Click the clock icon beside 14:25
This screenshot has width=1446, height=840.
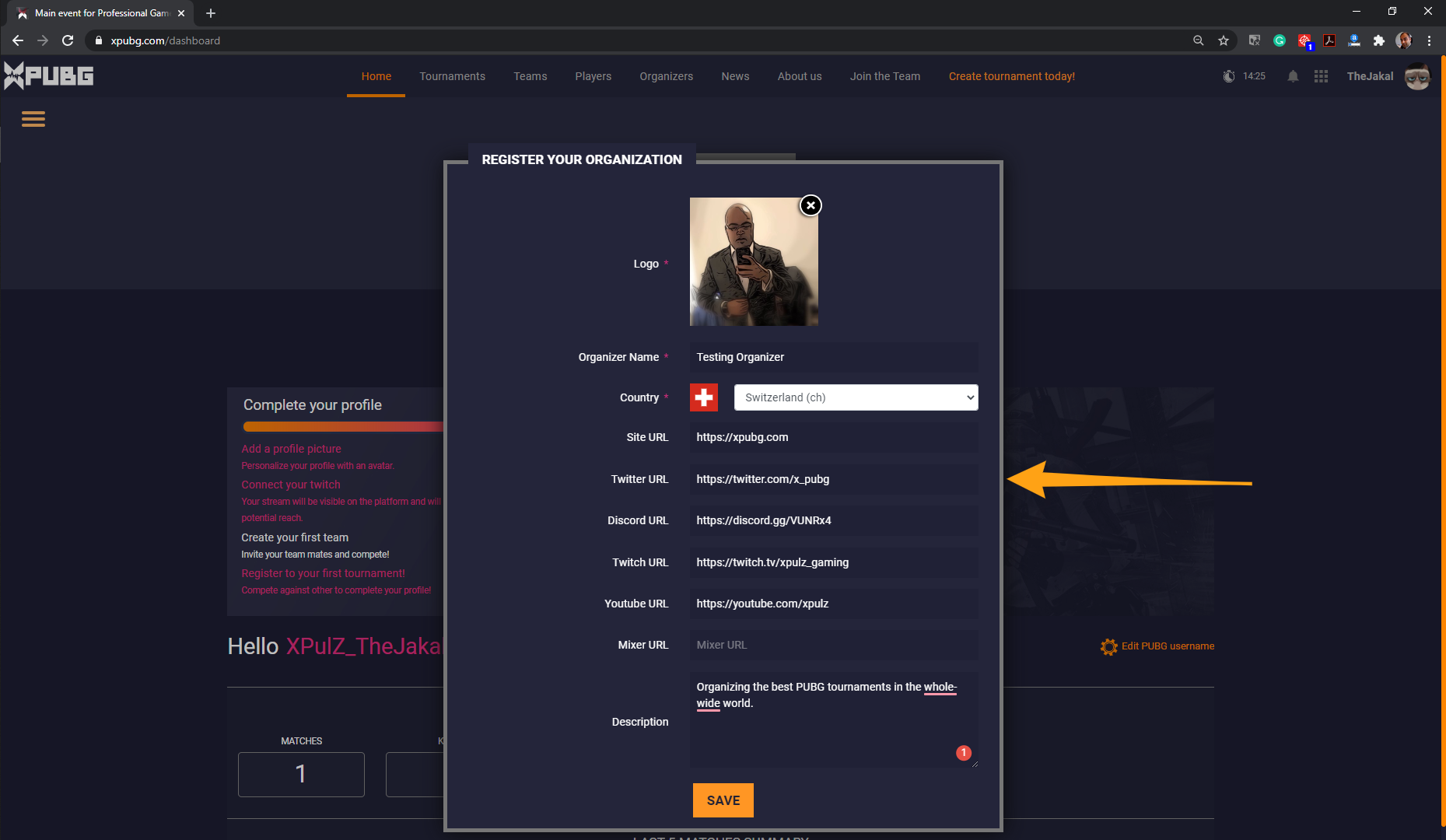tap(1229, 76)
